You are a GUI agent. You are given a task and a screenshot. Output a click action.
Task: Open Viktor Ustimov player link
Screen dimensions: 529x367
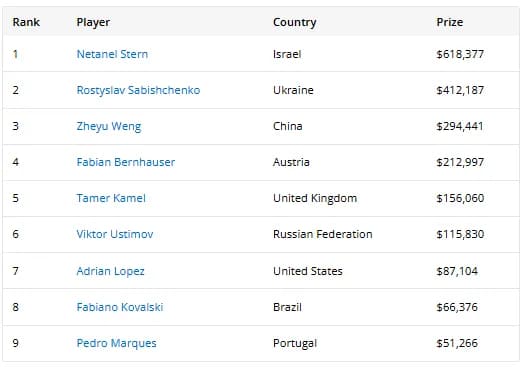click(x=115, y=234)
